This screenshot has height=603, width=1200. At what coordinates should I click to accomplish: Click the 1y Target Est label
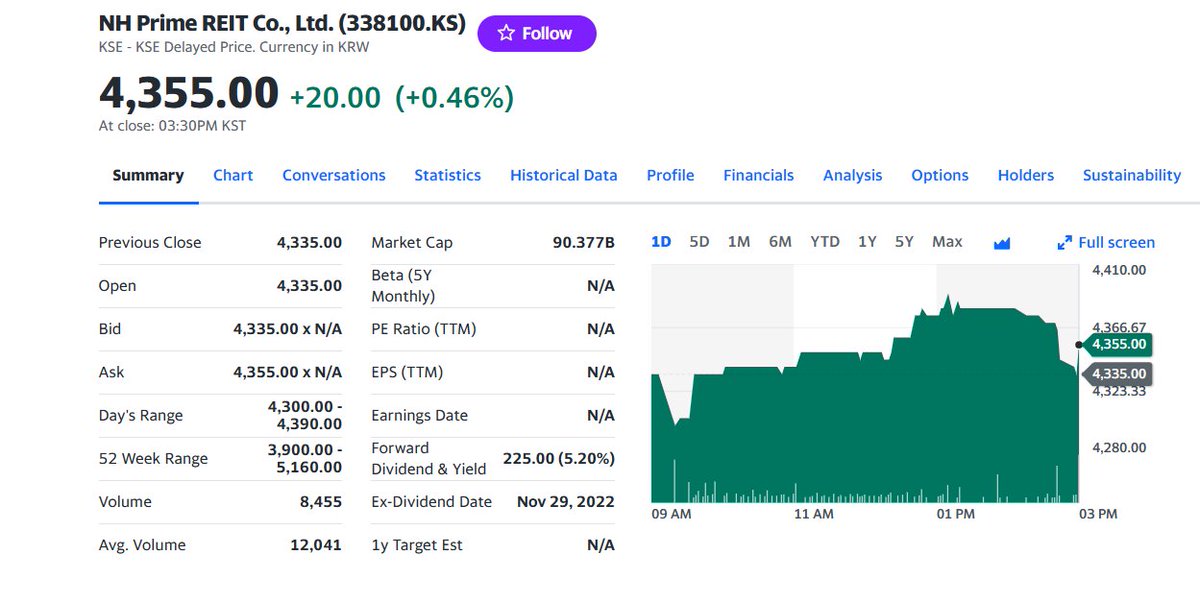tap(417, 545)
